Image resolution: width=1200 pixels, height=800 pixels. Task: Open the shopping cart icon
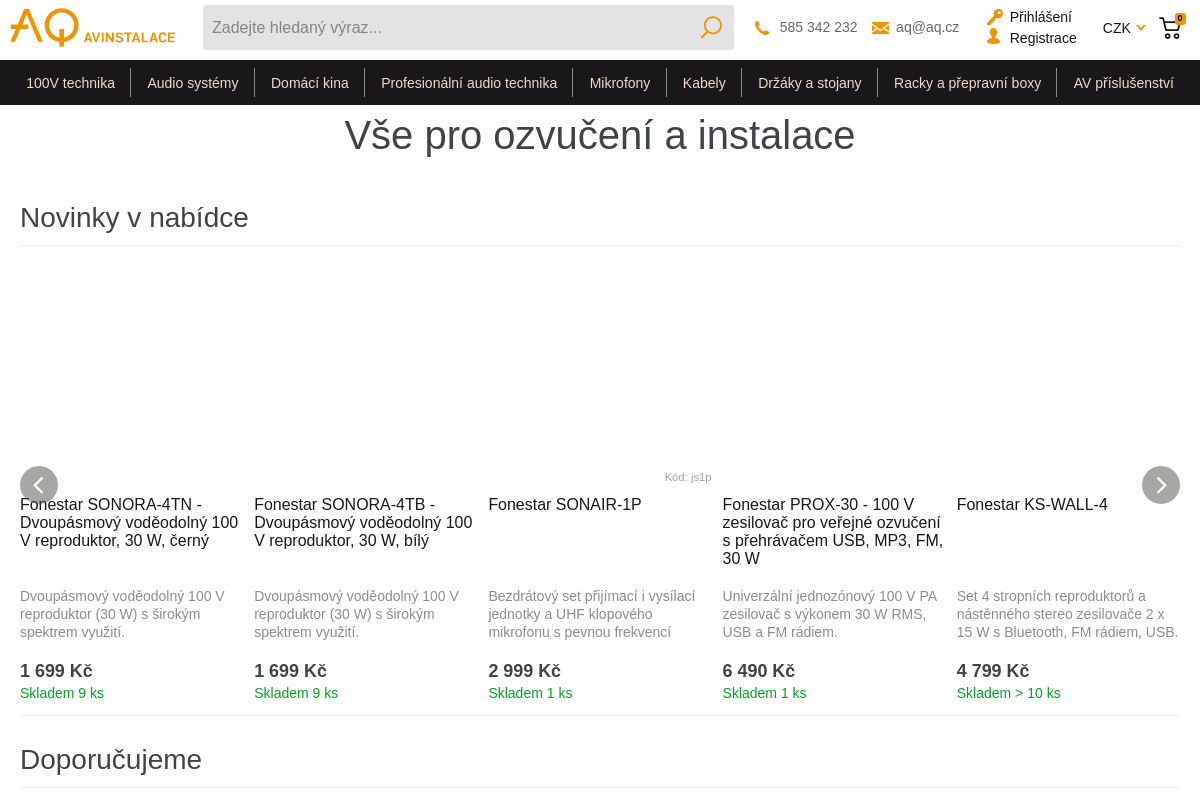click(1171, 27)
